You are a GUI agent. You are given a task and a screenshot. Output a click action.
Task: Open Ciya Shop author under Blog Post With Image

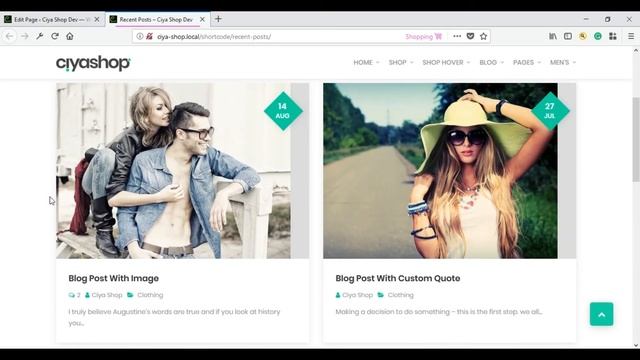[104, 295]
